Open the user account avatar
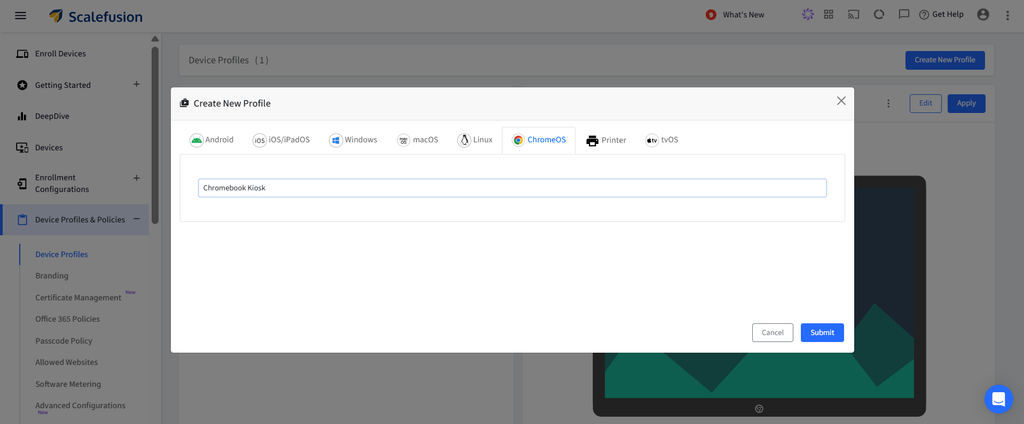 tap(983, 14)
